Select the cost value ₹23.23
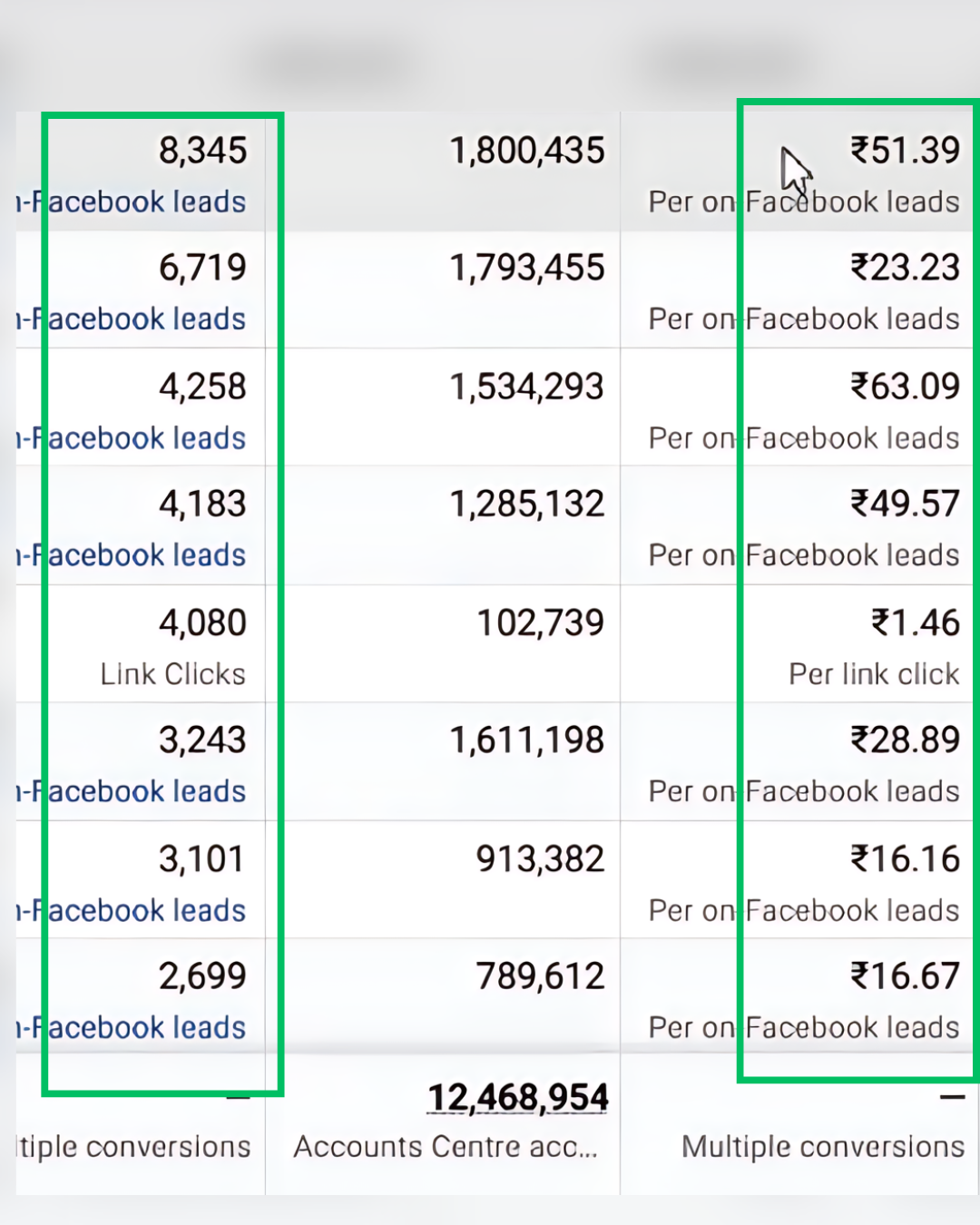The width and height of the screenshot is (980, 1225). click(x=905, y=268)
